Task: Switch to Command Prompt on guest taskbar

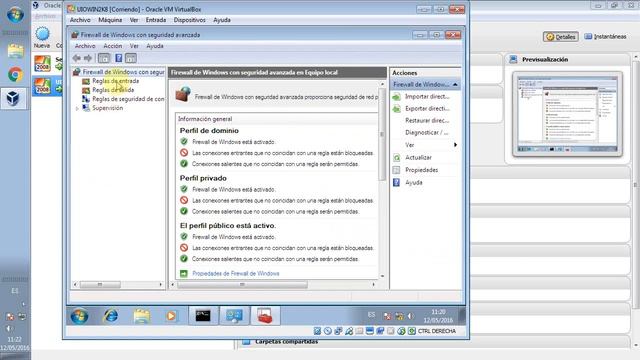Action: [x=203, y=316]
